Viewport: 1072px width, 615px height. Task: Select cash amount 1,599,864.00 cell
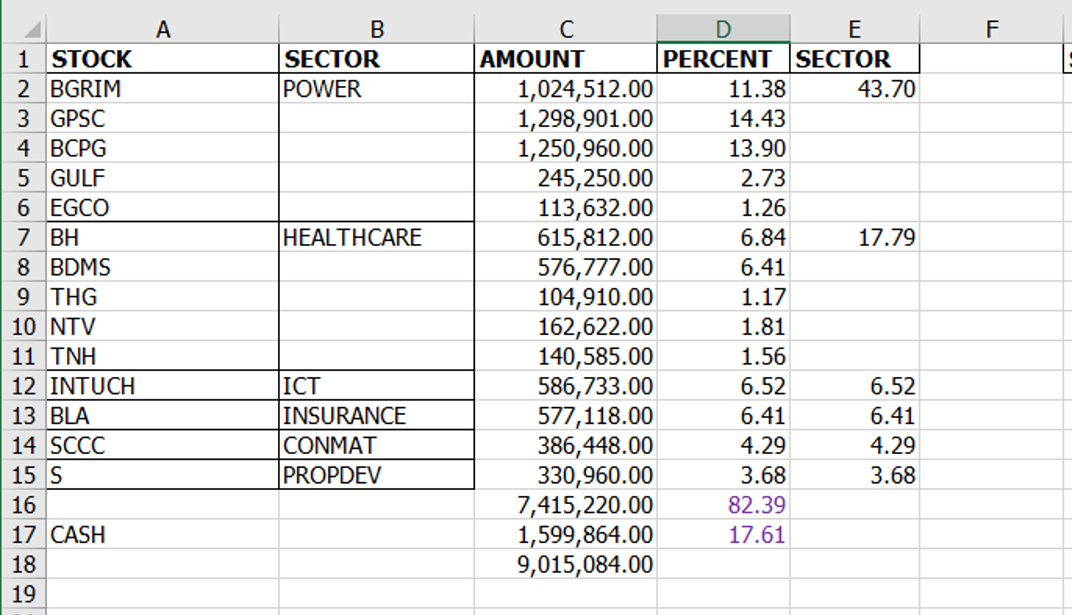point(565,535)
